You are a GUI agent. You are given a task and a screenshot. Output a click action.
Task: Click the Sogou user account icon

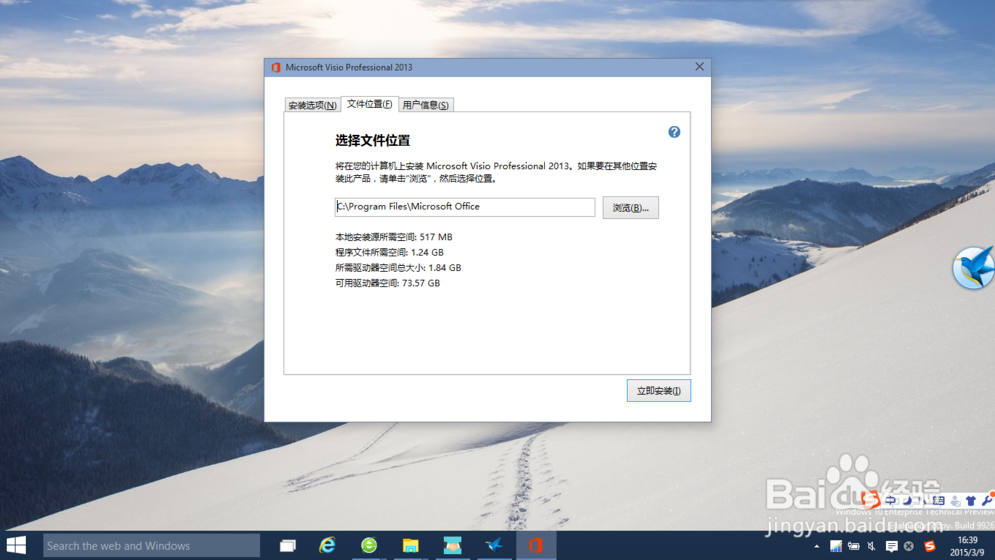[x=956, y=501]
